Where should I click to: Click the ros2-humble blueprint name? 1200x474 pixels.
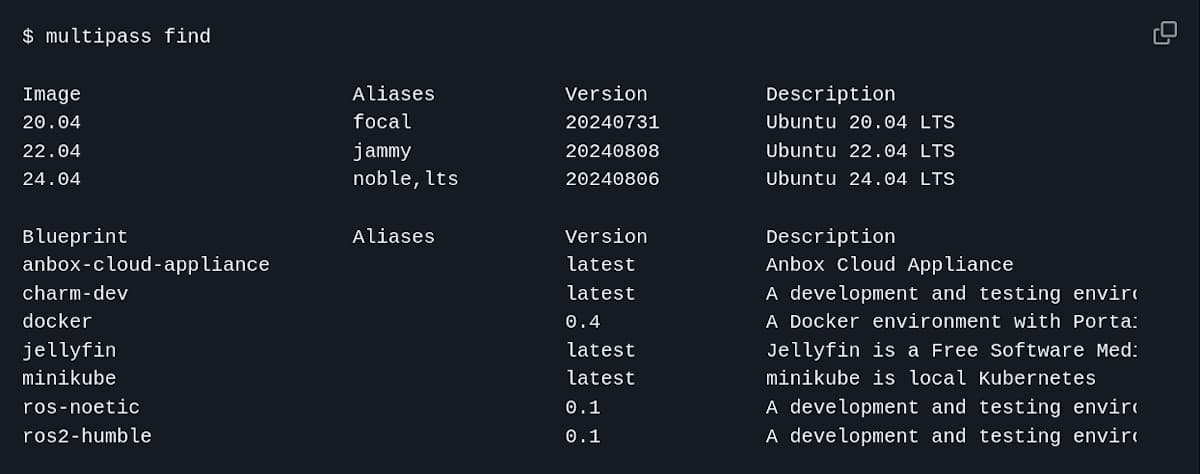coord(87,437)
